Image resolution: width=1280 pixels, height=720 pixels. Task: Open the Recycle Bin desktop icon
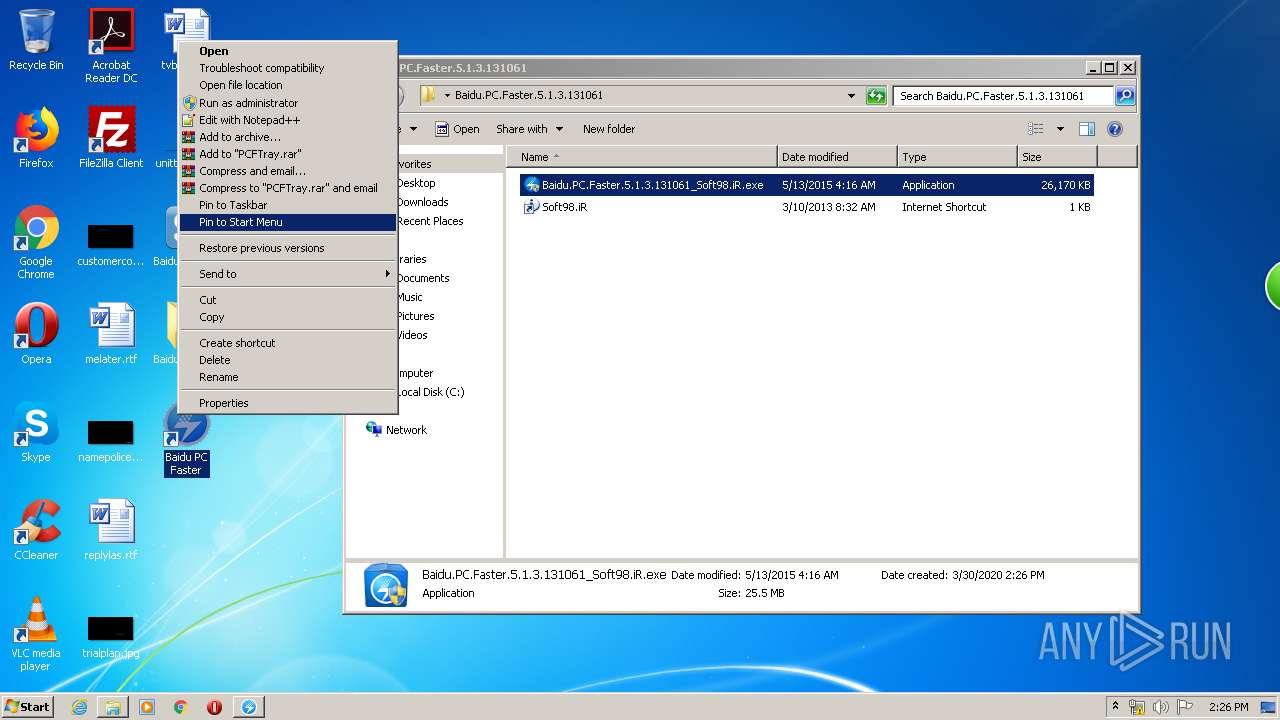click(36, 40)
